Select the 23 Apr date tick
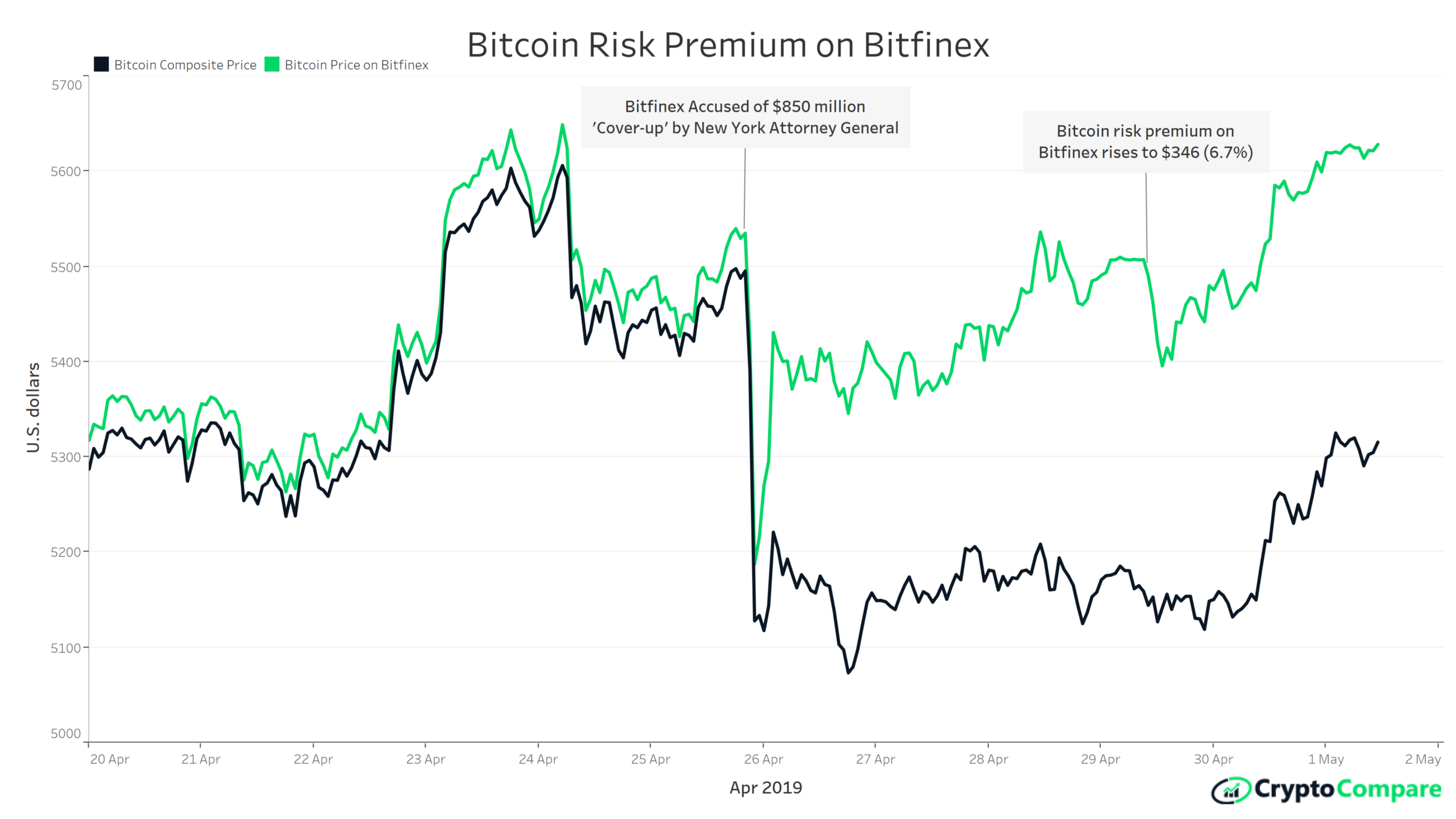 (426, 759)
